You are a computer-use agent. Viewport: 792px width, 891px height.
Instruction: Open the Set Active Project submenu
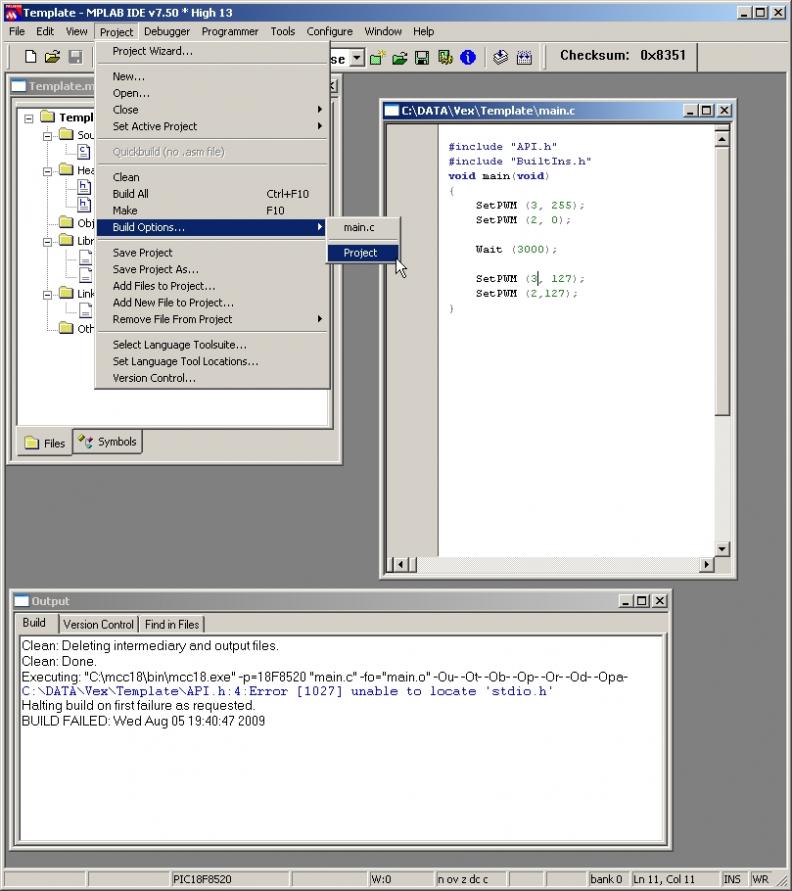(213, 126)
